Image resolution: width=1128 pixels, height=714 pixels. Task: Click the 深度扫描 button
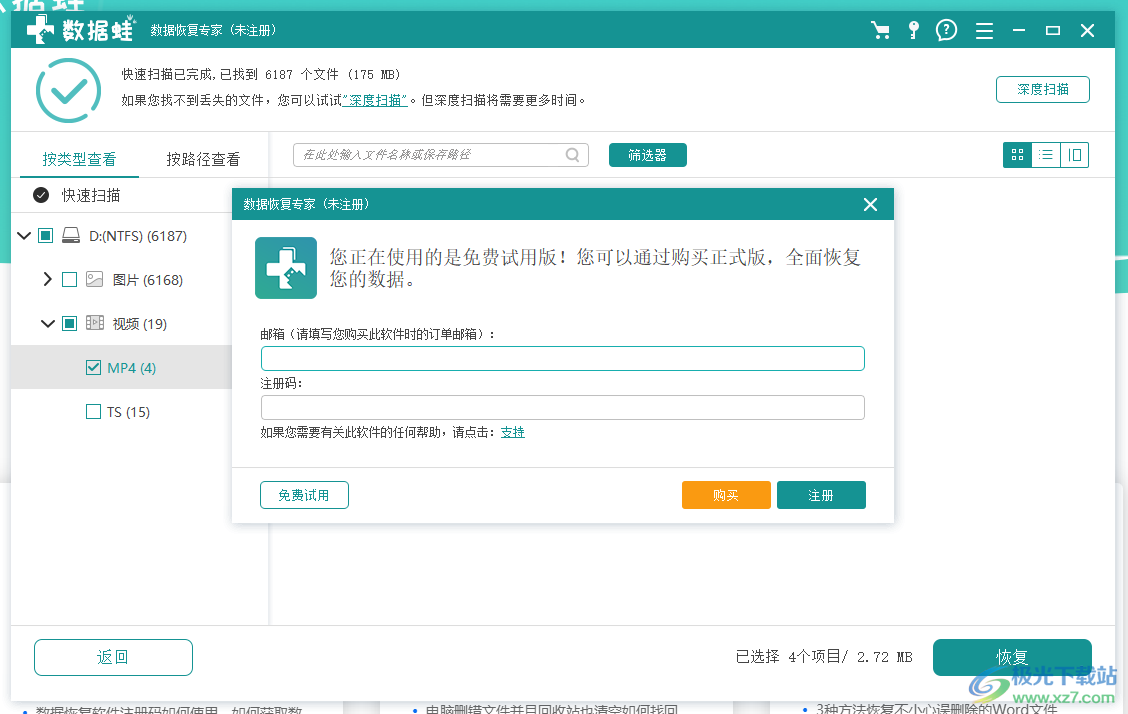(1043, 89)
